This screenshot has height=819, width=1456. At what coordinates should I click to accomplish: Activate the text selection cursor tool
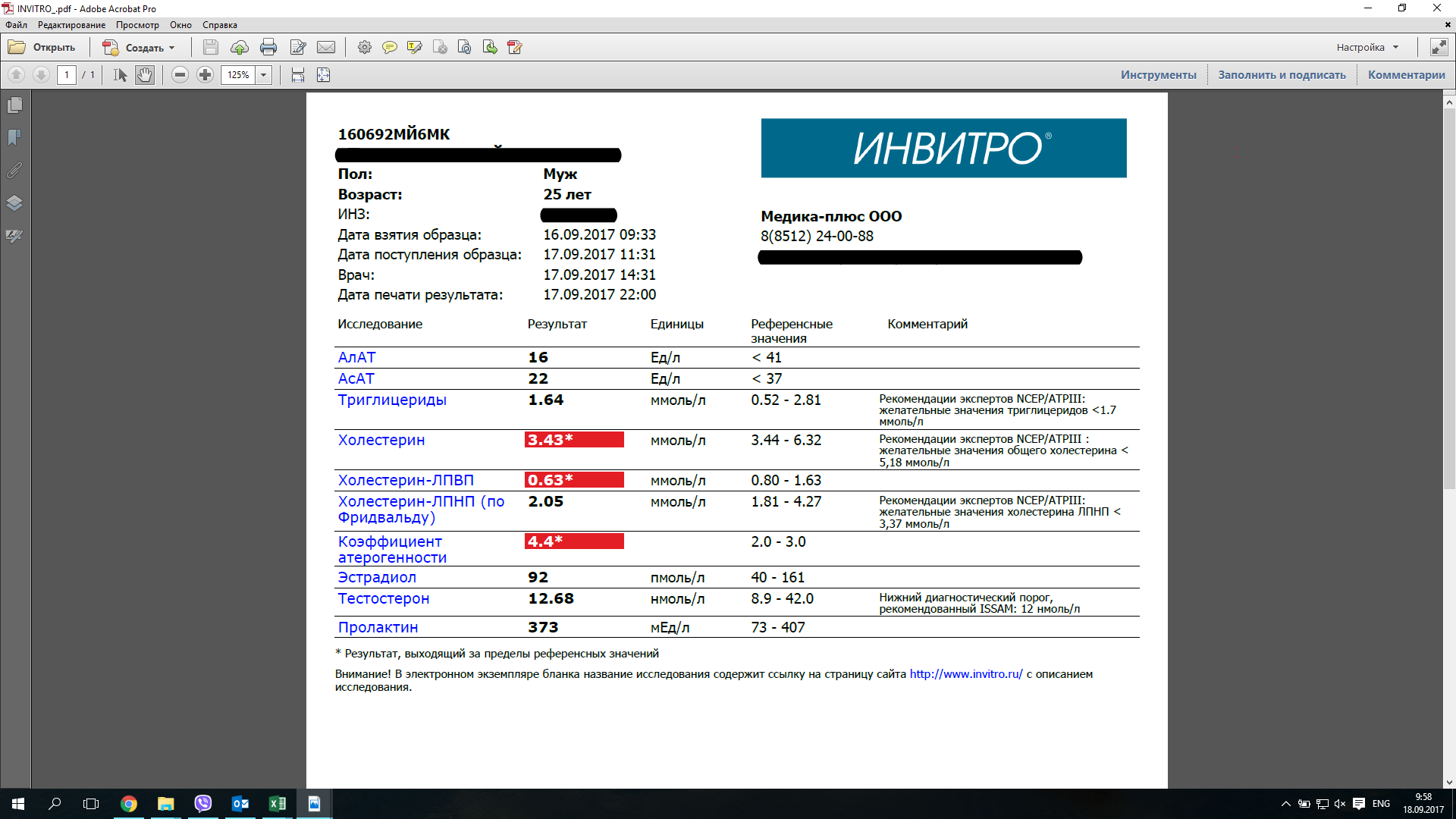pyautogui.click(x=120, y=75)
